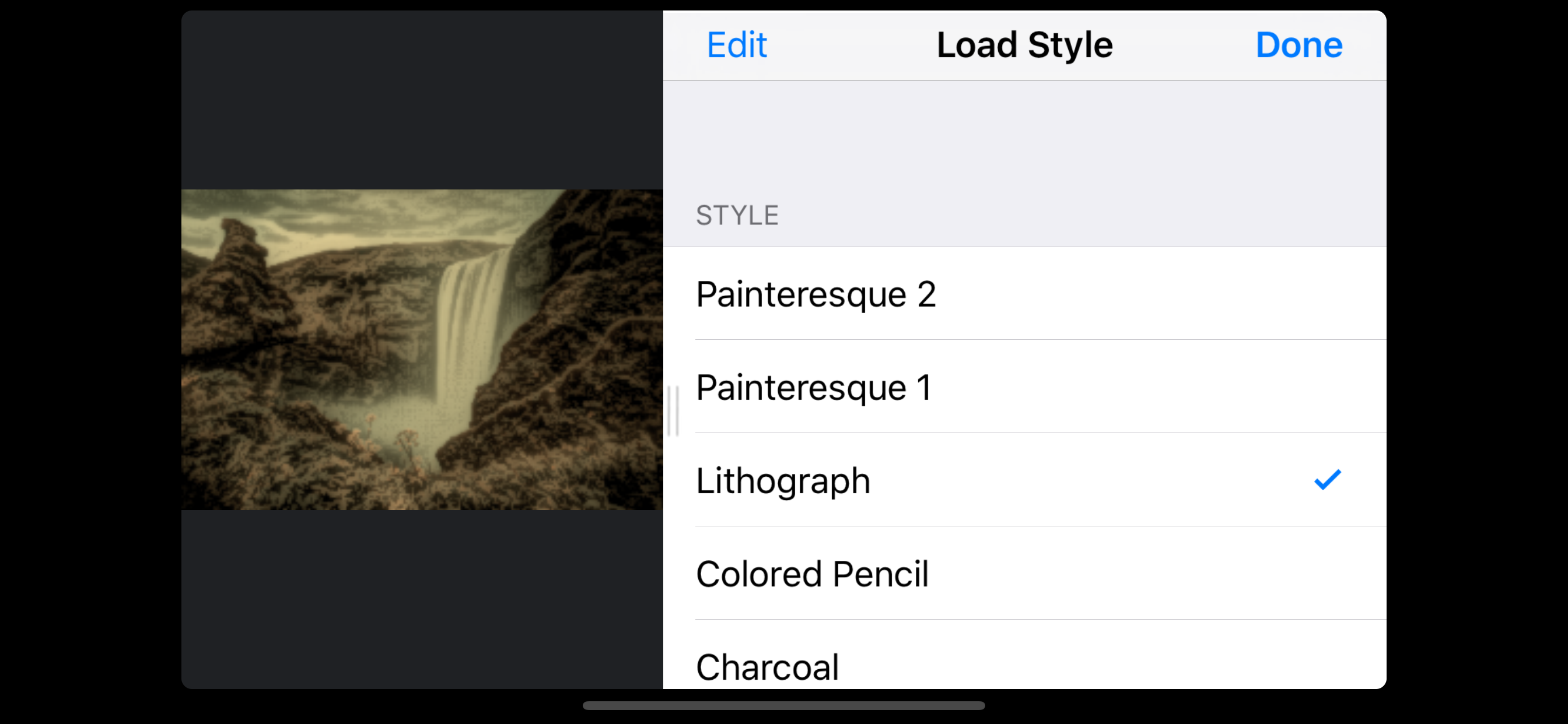Tap the home indicator bar
Screen dimensions: 1568x724
pyautogui.click(x=783, y=705)
